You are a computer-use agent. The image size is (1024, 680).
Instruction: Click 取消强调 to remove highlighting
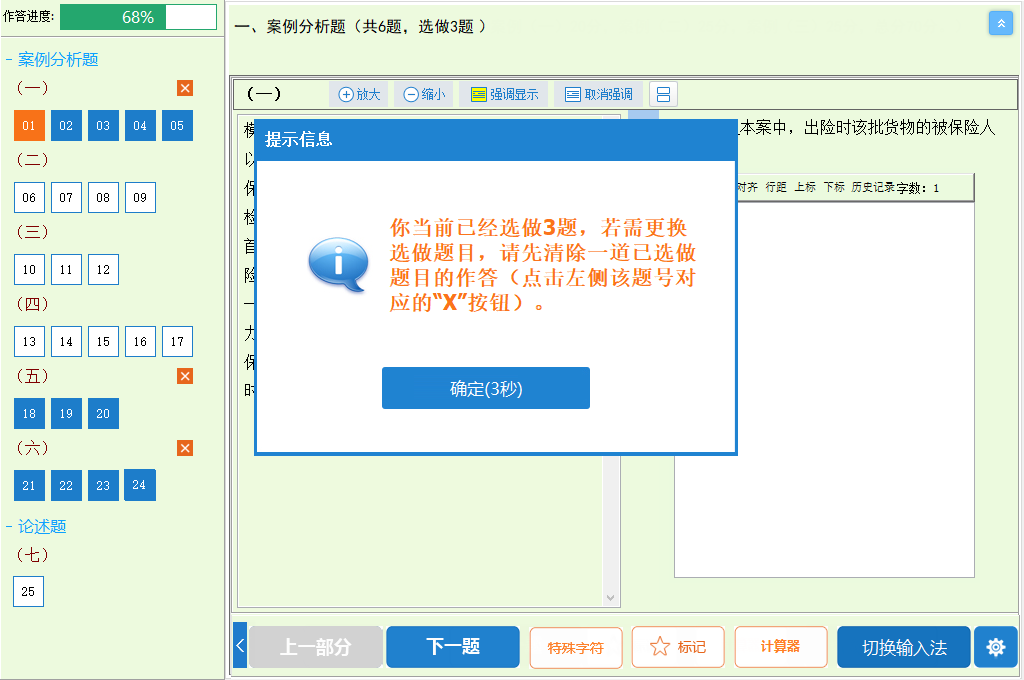click(x=598, y=94)
